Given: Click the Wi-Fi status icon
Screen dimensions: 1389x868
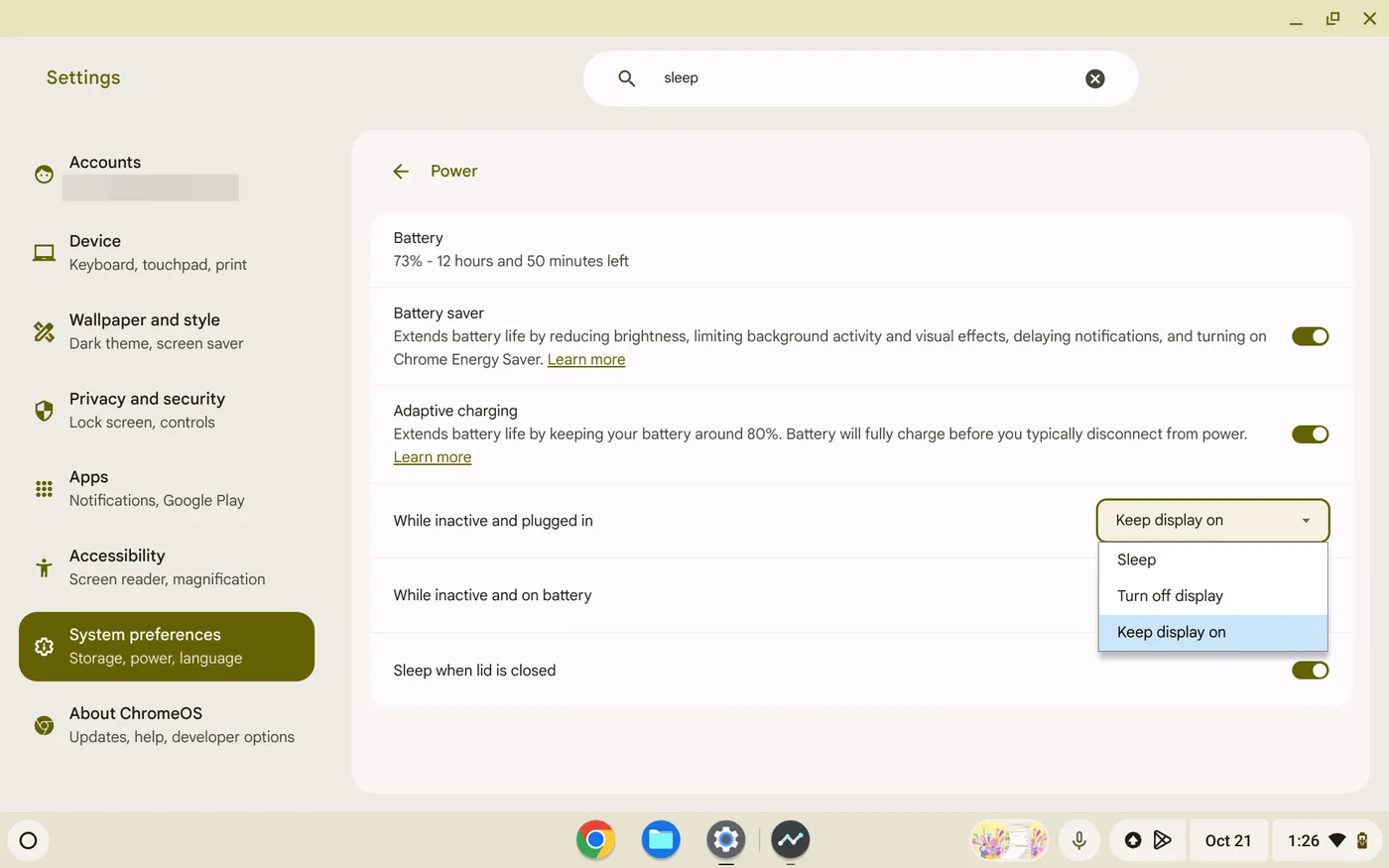Looking at the screenshot, I should [1337, 840].
